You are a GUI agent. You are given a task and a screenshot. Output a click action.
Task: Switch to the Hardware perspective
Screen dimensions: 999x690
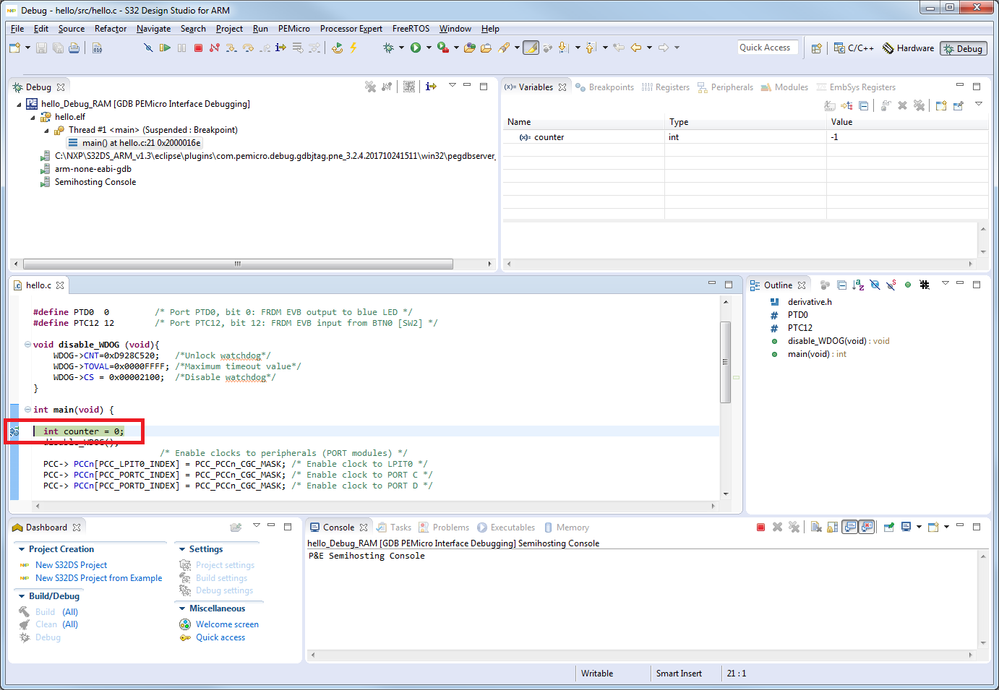[908, 48]
